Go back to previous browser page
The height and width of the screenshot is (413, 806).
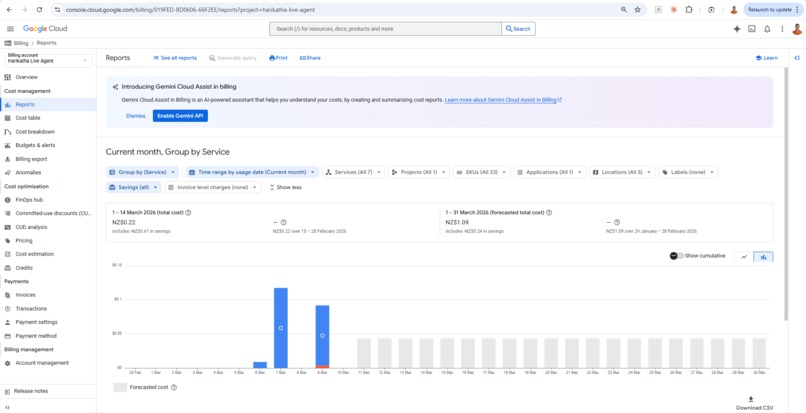pos(9,9)
